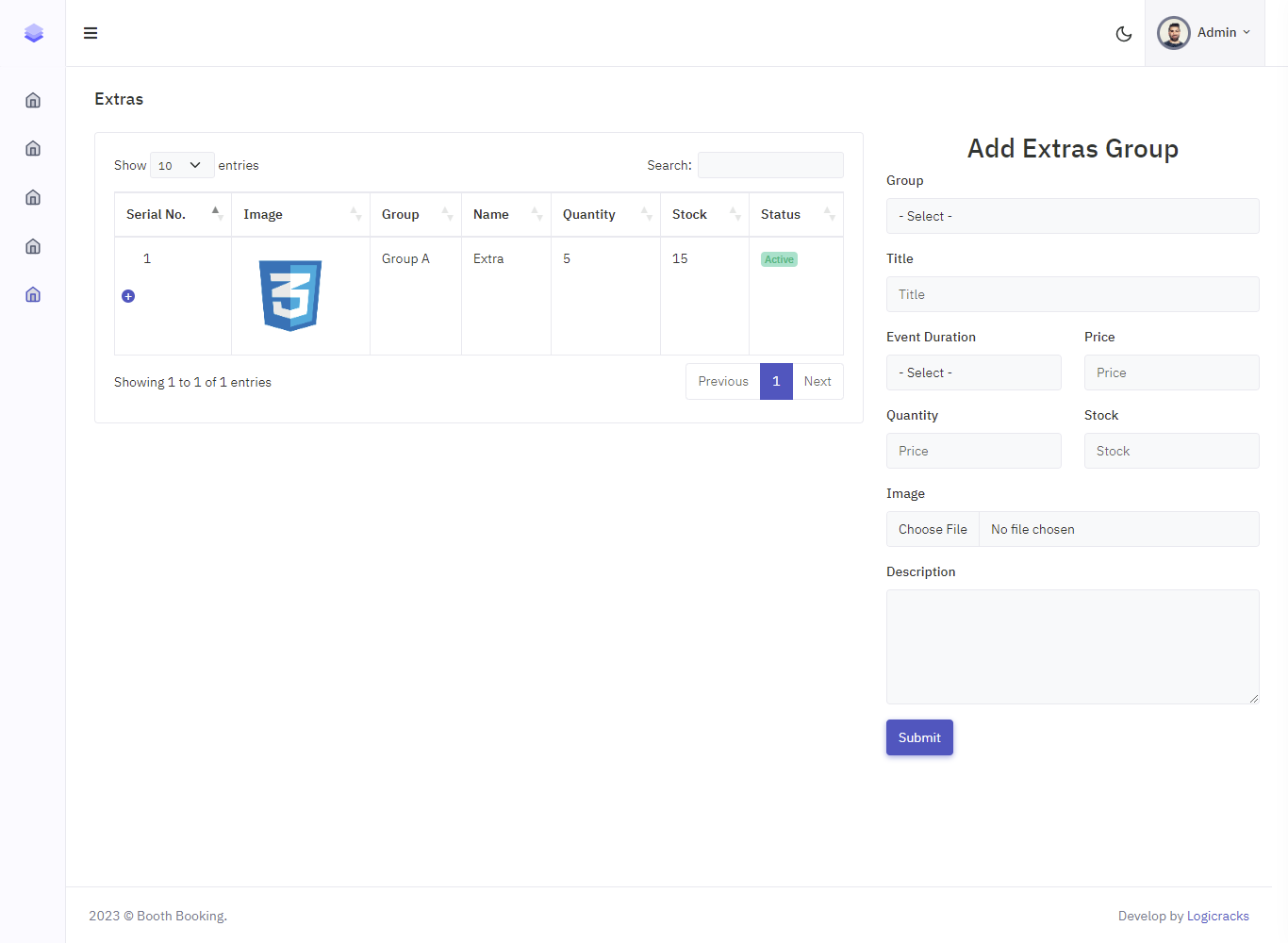Click the CSS3 image thumbnail
This screenshot has height=943, width=1288.
coord(290,295)
